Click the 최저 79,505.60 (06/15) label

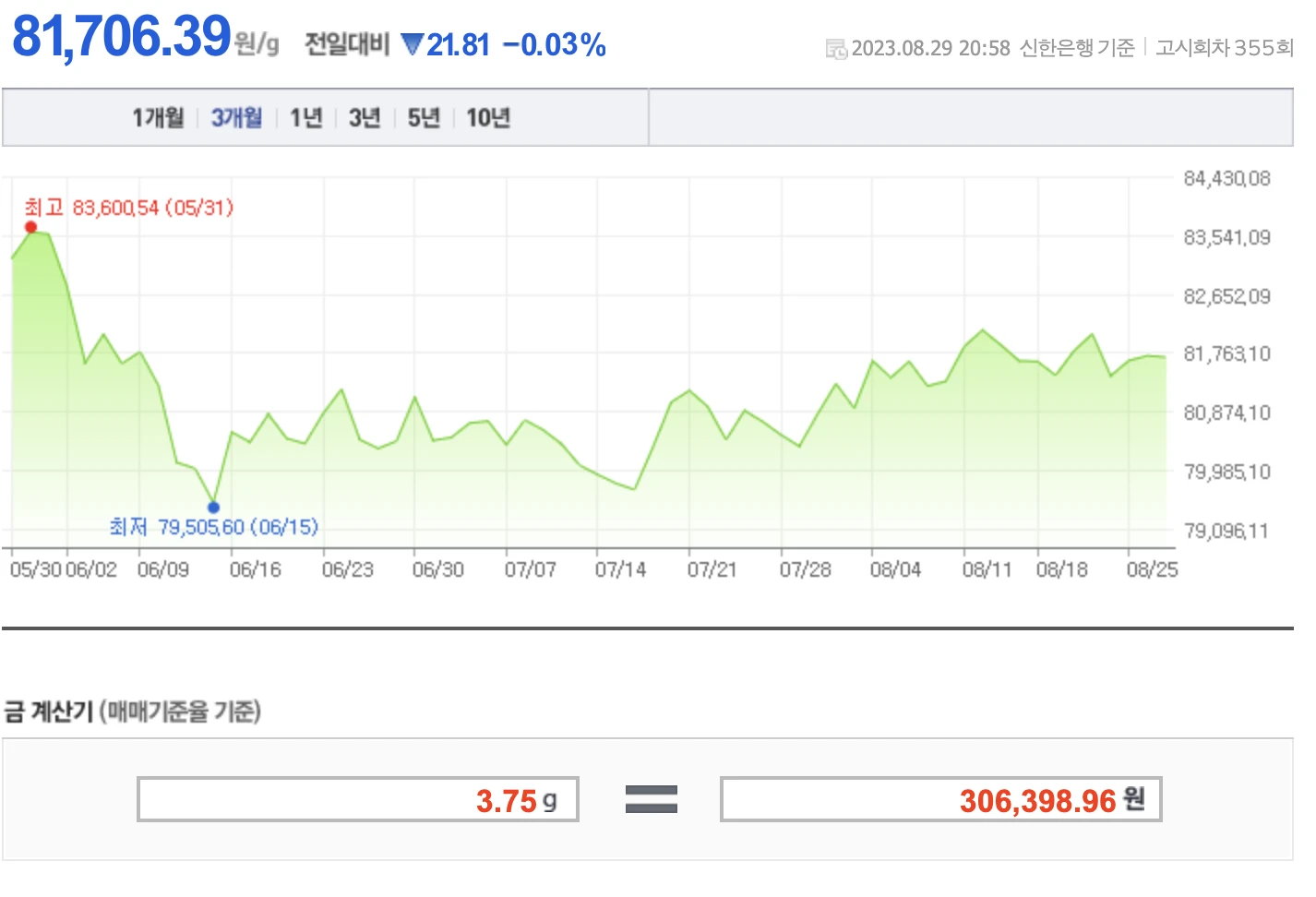coord(213,527)
